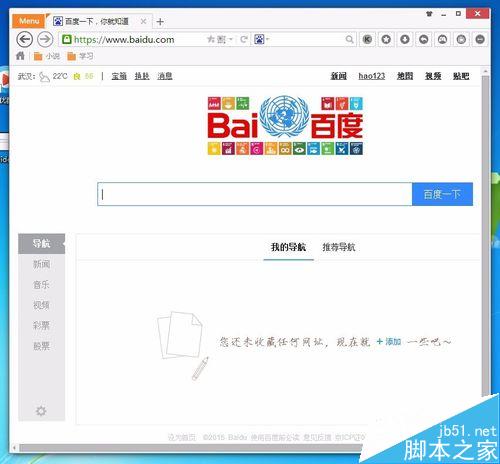Click the star bookmarks toolbar button

(386, 39)
